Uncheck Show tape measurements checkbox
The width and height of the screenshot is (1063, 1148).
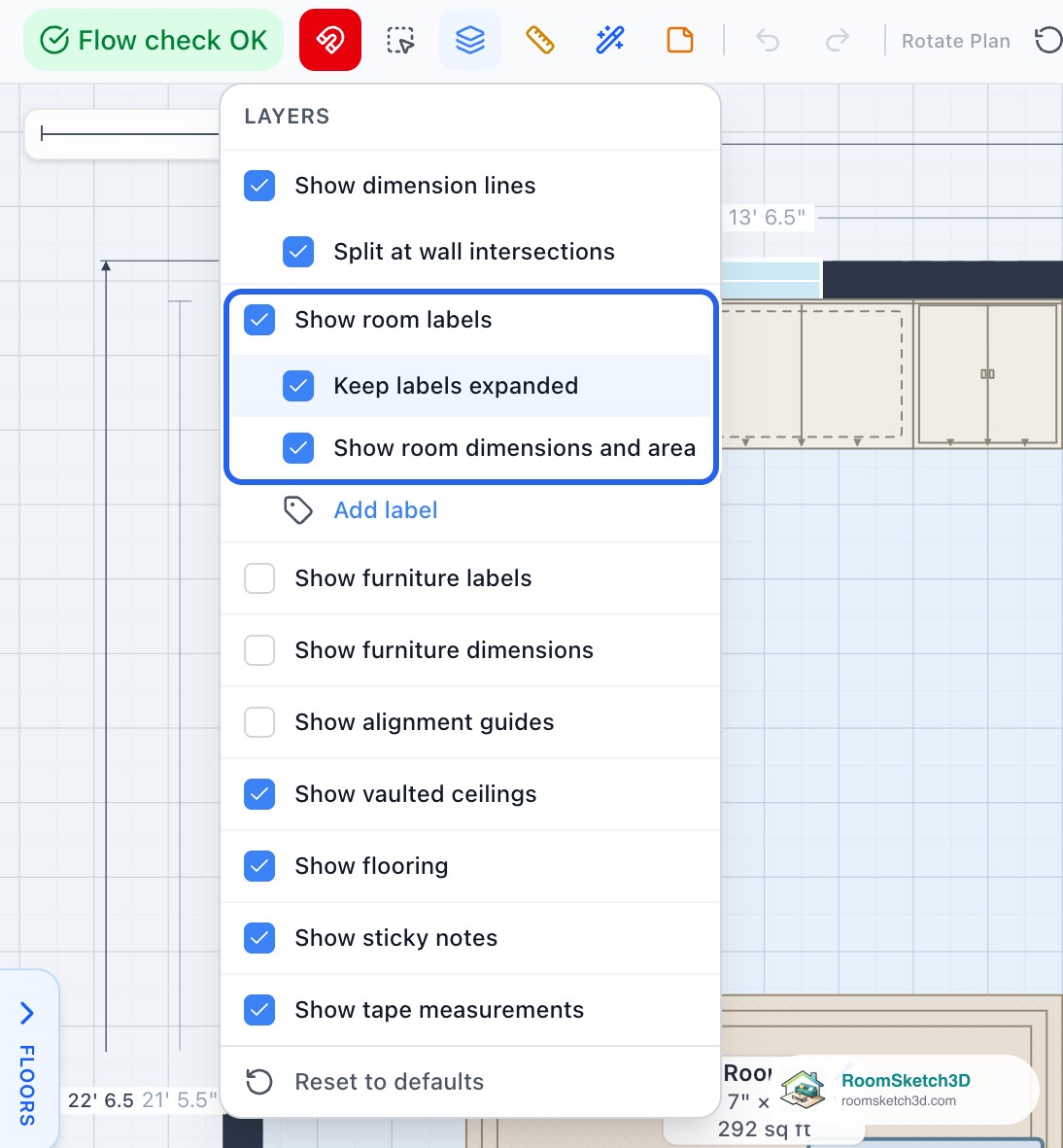pyautogui.click(x=259, y=1010)
